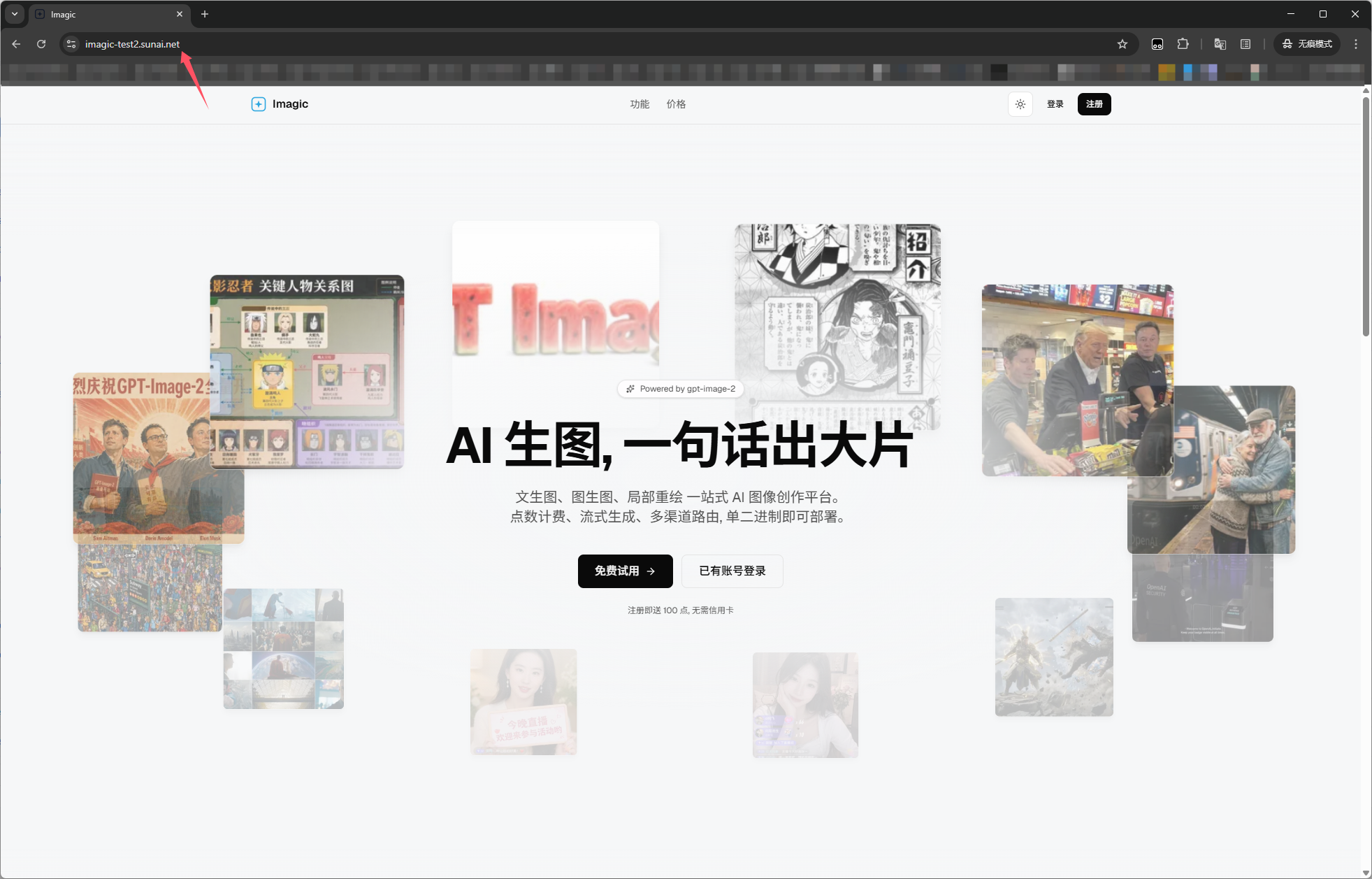Image resolution: width=1372 pixels, height=879 pixels.
Task: Open Chrome three-dot menu
Action: (1356, 44)
